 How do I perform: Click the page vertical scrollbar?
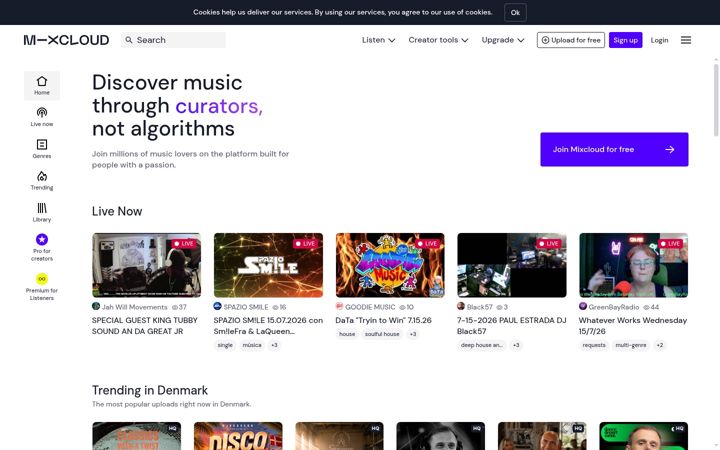[716, 100]
